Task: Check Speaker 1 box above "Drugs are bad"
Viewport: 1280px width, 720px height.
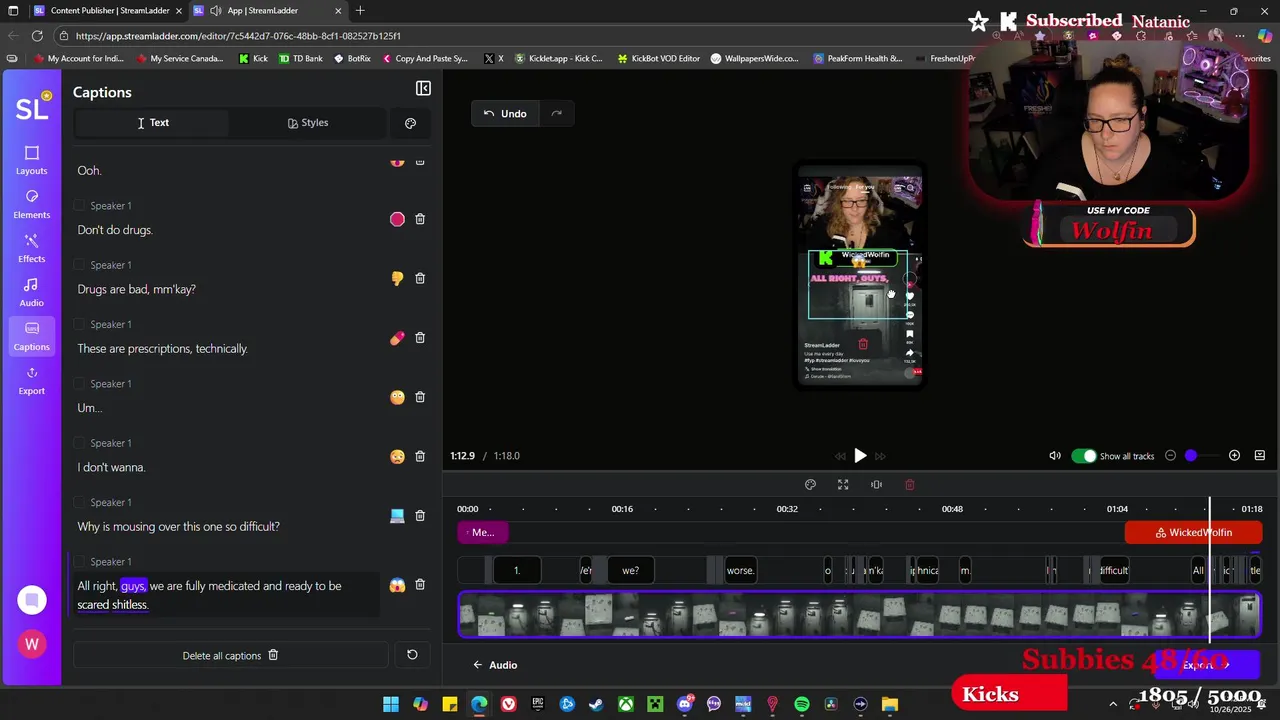Action: [79, 265]
